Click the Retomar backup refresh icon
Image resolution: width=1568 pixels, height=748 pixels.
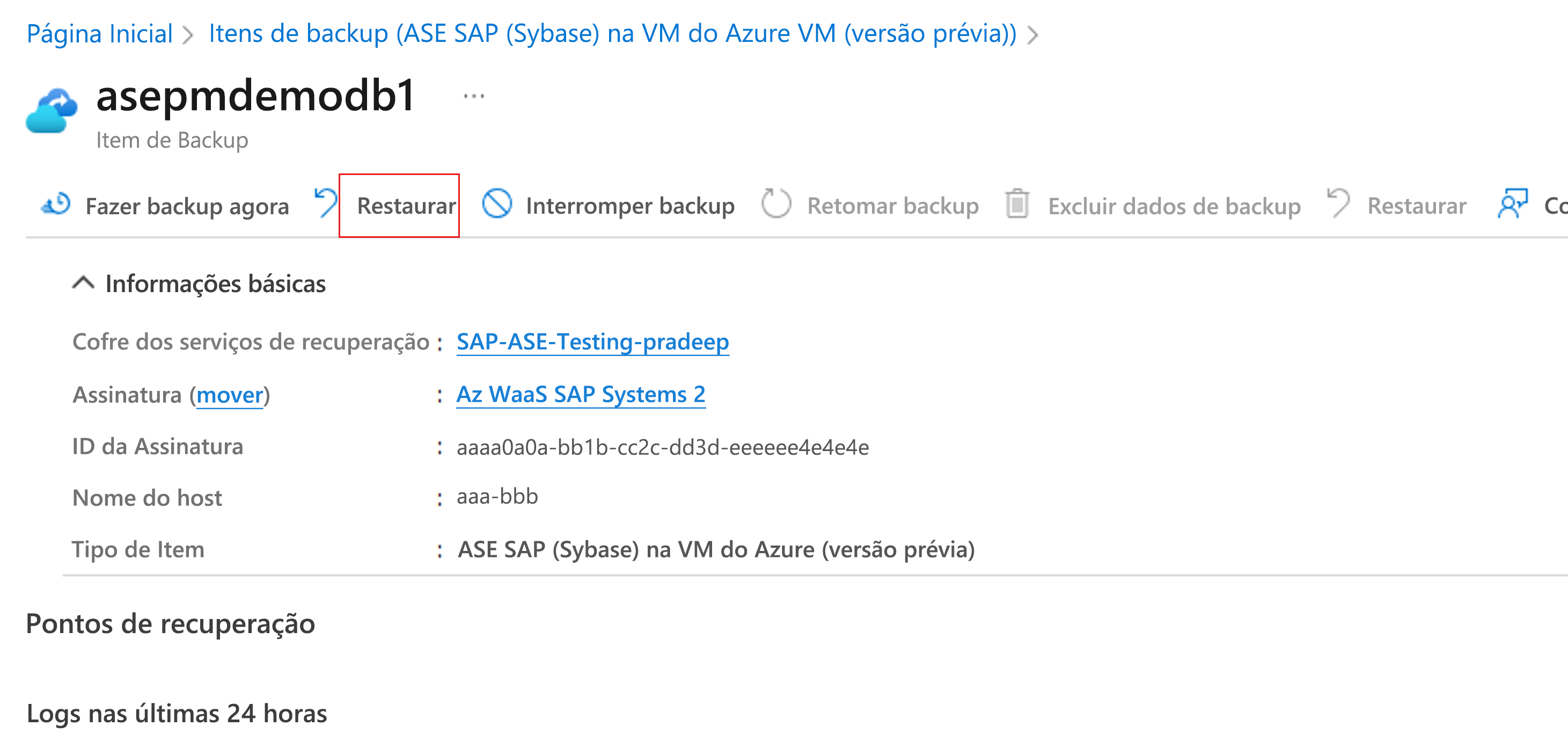pos(775,204)
